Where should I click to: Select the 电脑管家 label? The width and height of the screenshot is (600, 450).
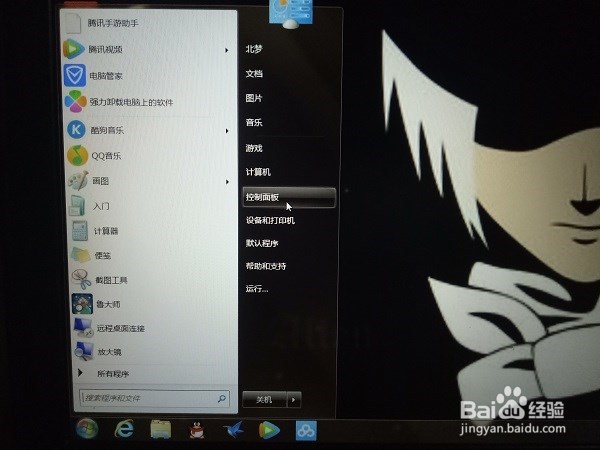106,76
